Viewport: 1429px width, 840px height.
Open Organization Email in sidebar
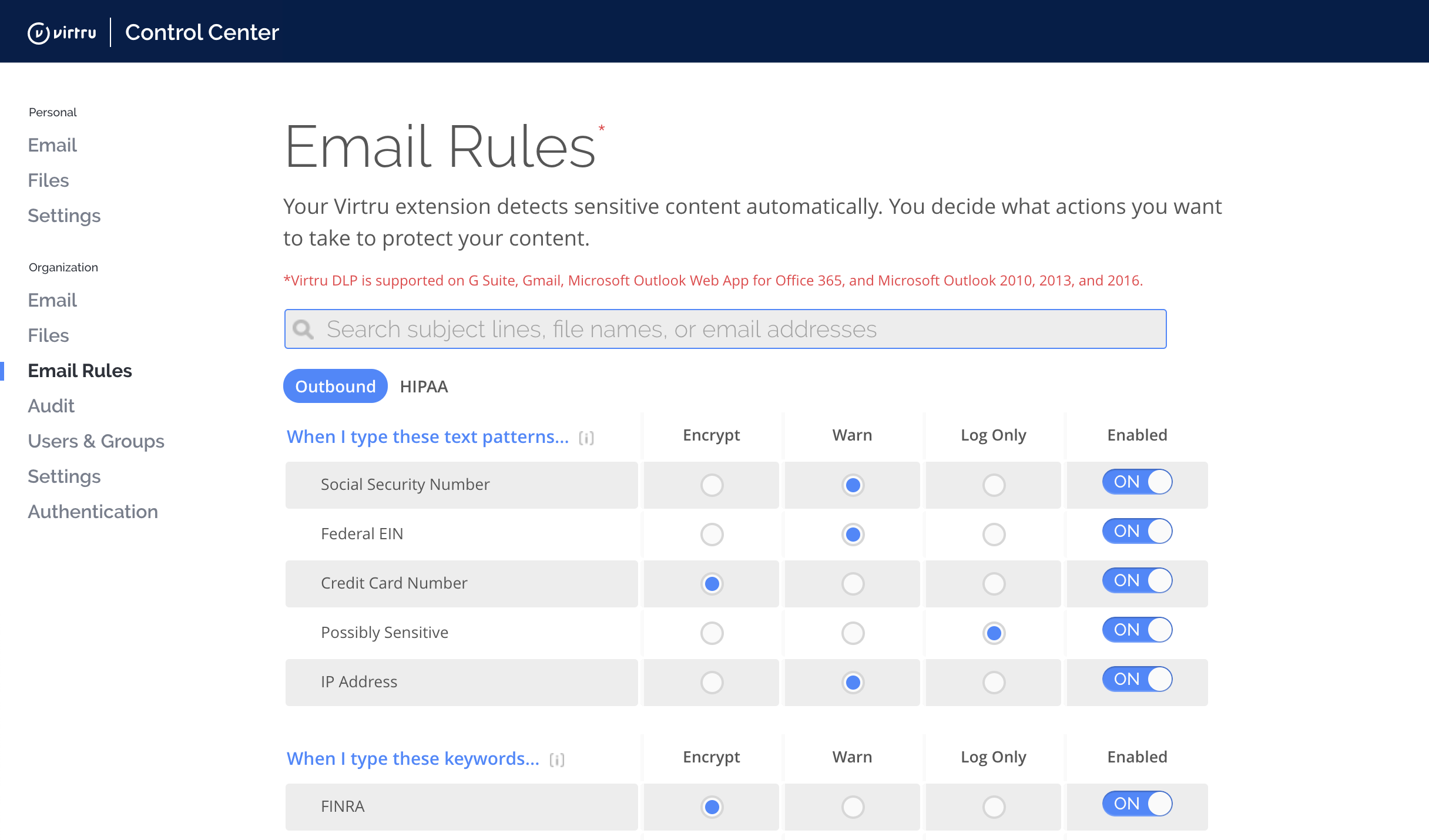(52, 300)
